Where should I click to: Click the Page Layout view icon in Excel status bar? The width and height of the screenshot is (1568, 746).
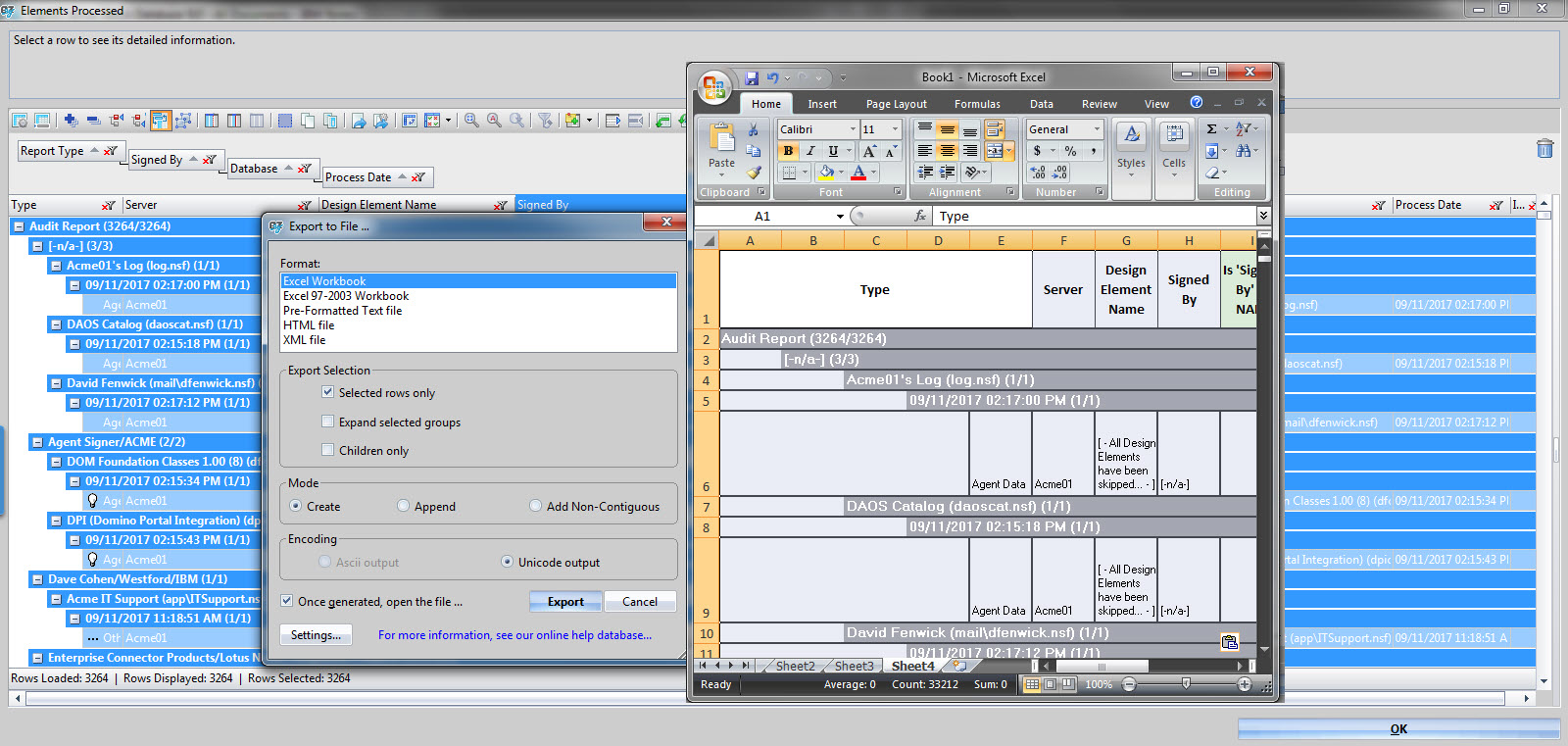tap(1050, 684)
